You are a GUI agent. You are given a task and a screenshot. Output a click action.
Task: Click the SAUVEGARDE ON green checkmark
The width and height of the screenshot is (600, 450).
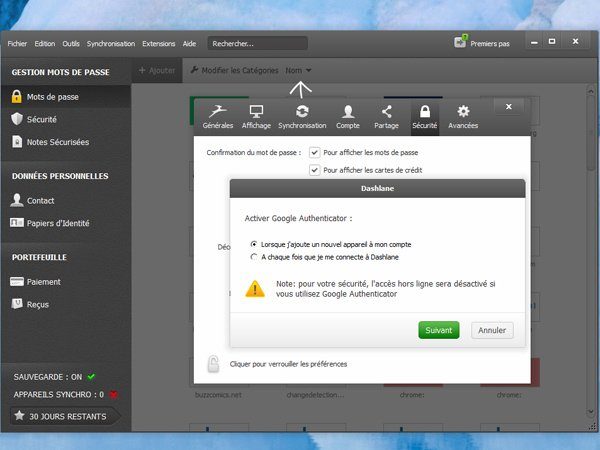pyautogui.click(x=91, y=377)
